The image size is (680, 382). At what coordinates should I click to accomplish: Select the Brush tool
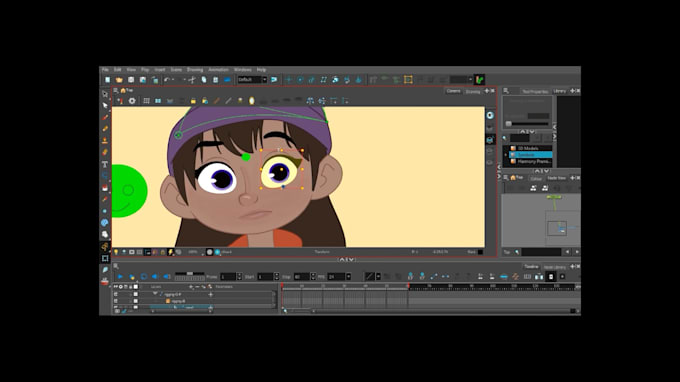tap(105, 117)
